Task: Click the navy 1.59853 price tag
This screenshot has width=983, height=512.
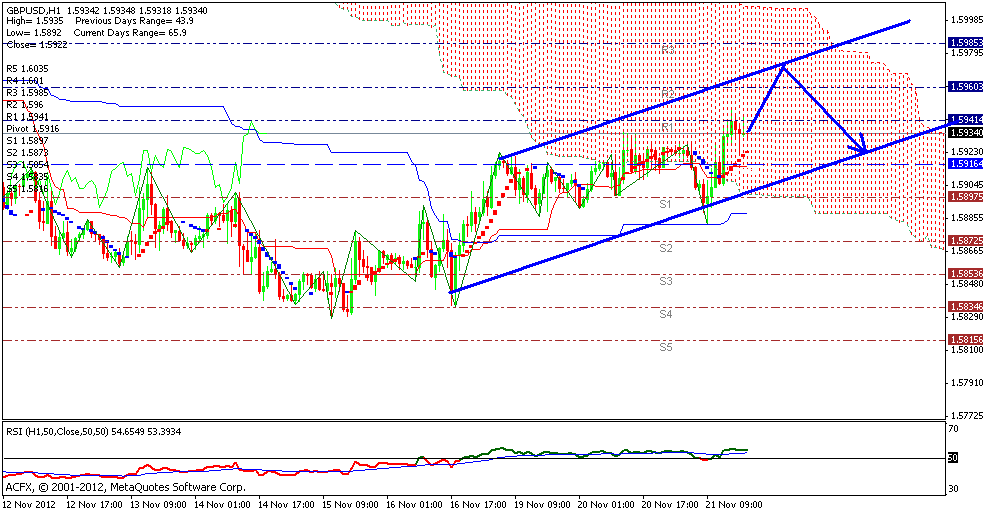Action: (965, 43)
